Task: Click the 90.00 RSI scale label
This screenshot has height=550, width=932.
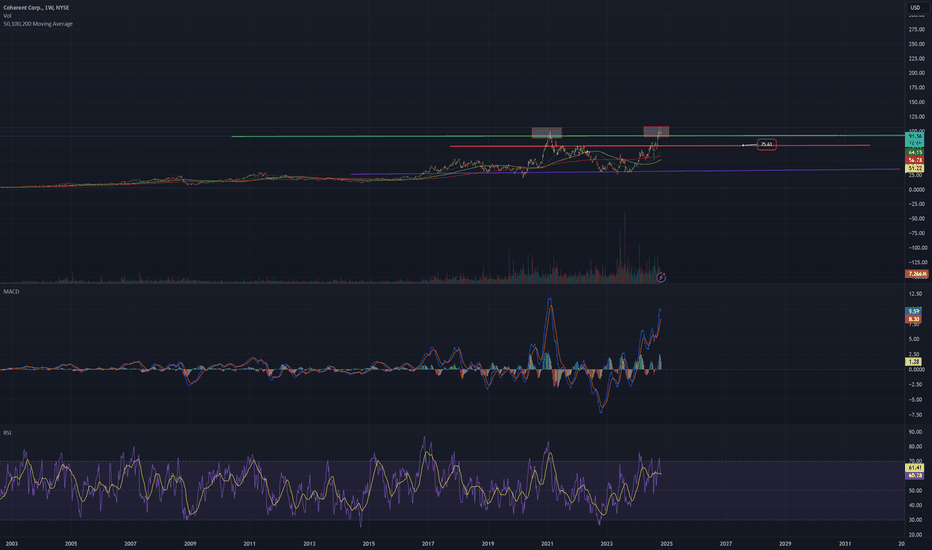Action: 915,432
